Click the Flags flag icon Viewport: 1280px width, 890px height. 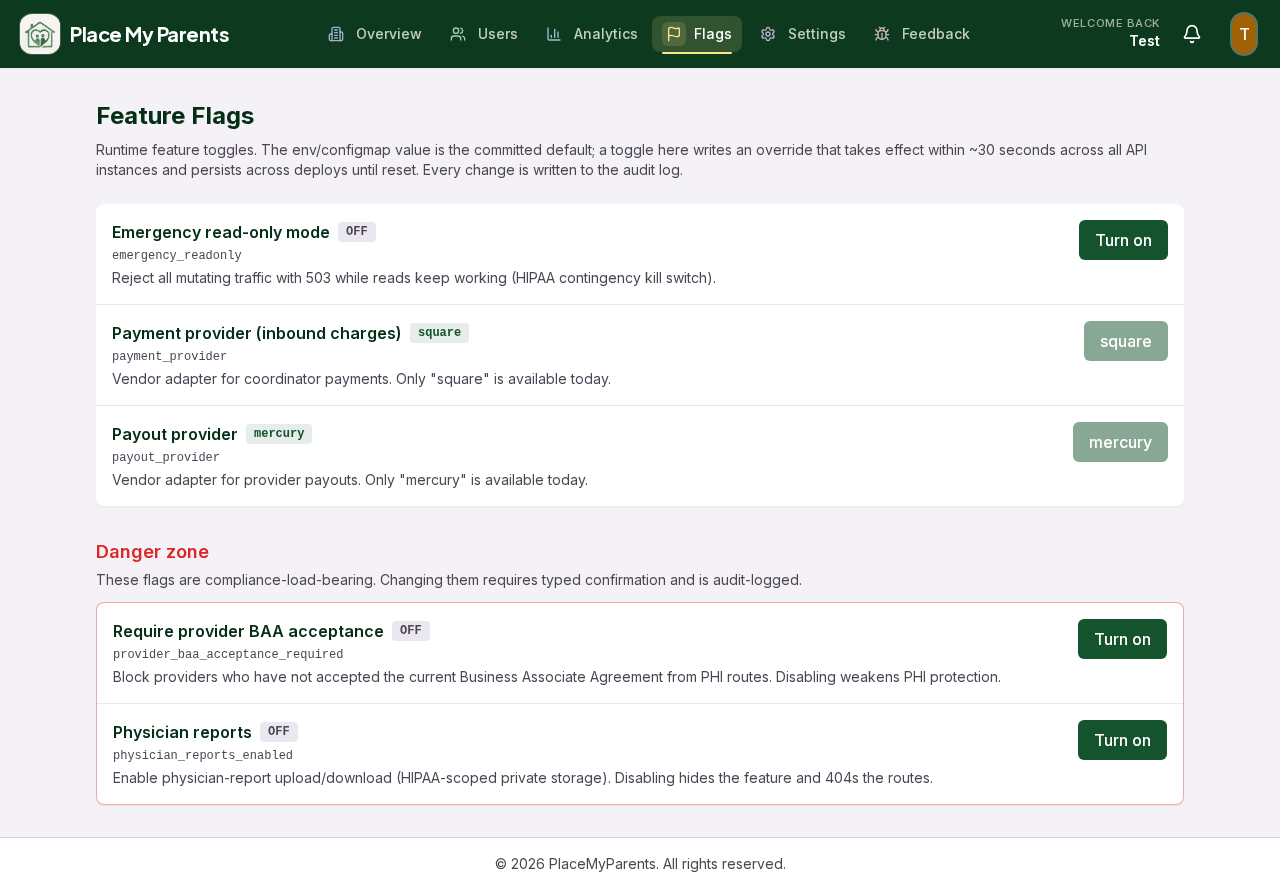[674, 34]
